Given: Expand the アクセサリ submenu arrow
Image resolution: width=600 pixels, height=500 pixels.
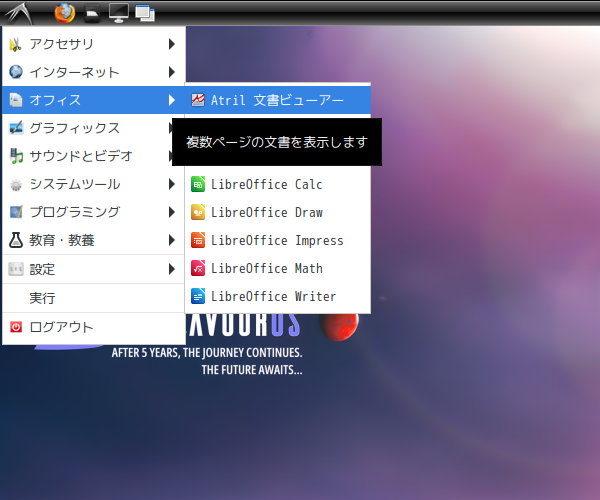Looking at the screenshot, I should (172, 44).
